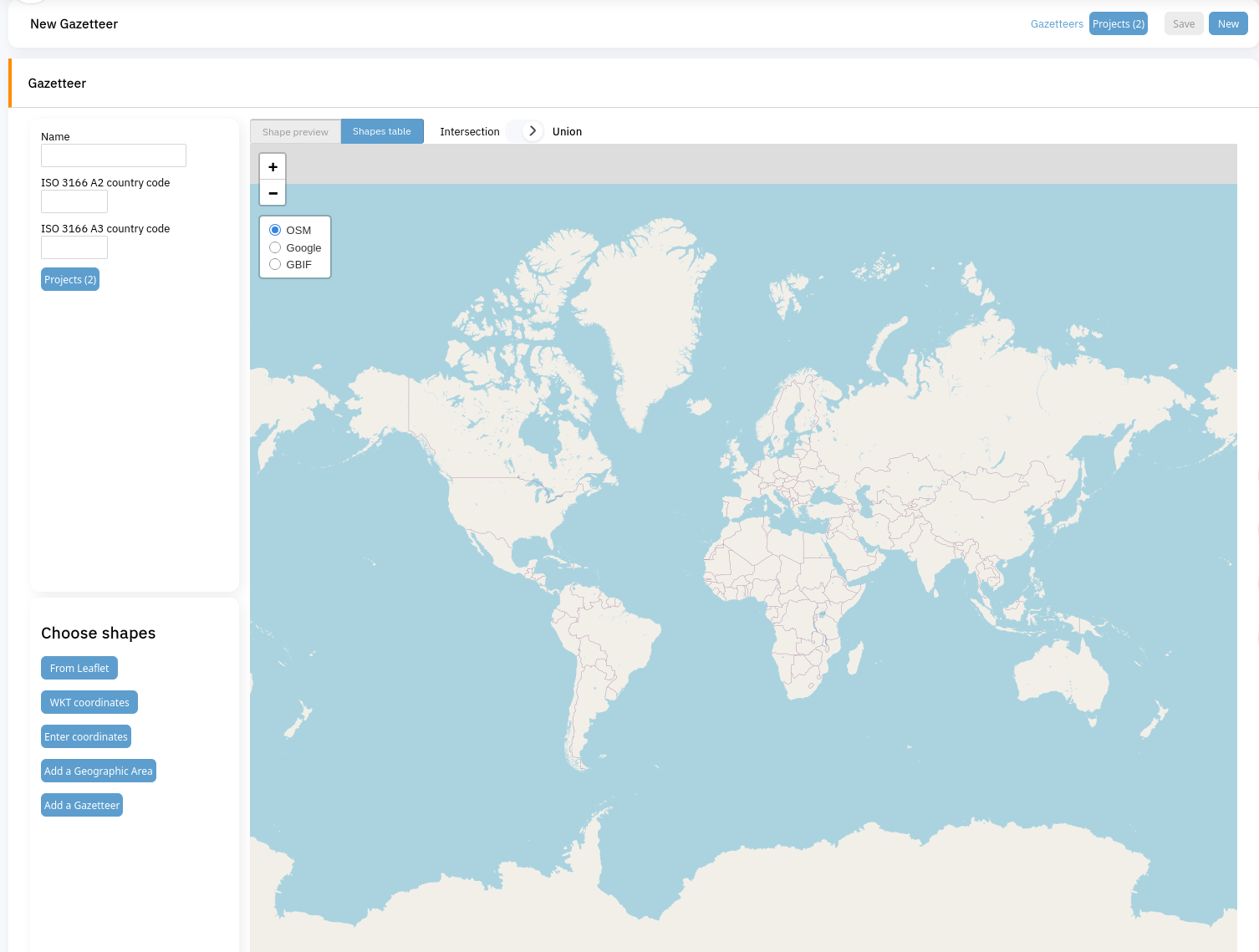1259x952 pixels.
Task: Select the GBIF base map option
Action: [x=275, y=264]
